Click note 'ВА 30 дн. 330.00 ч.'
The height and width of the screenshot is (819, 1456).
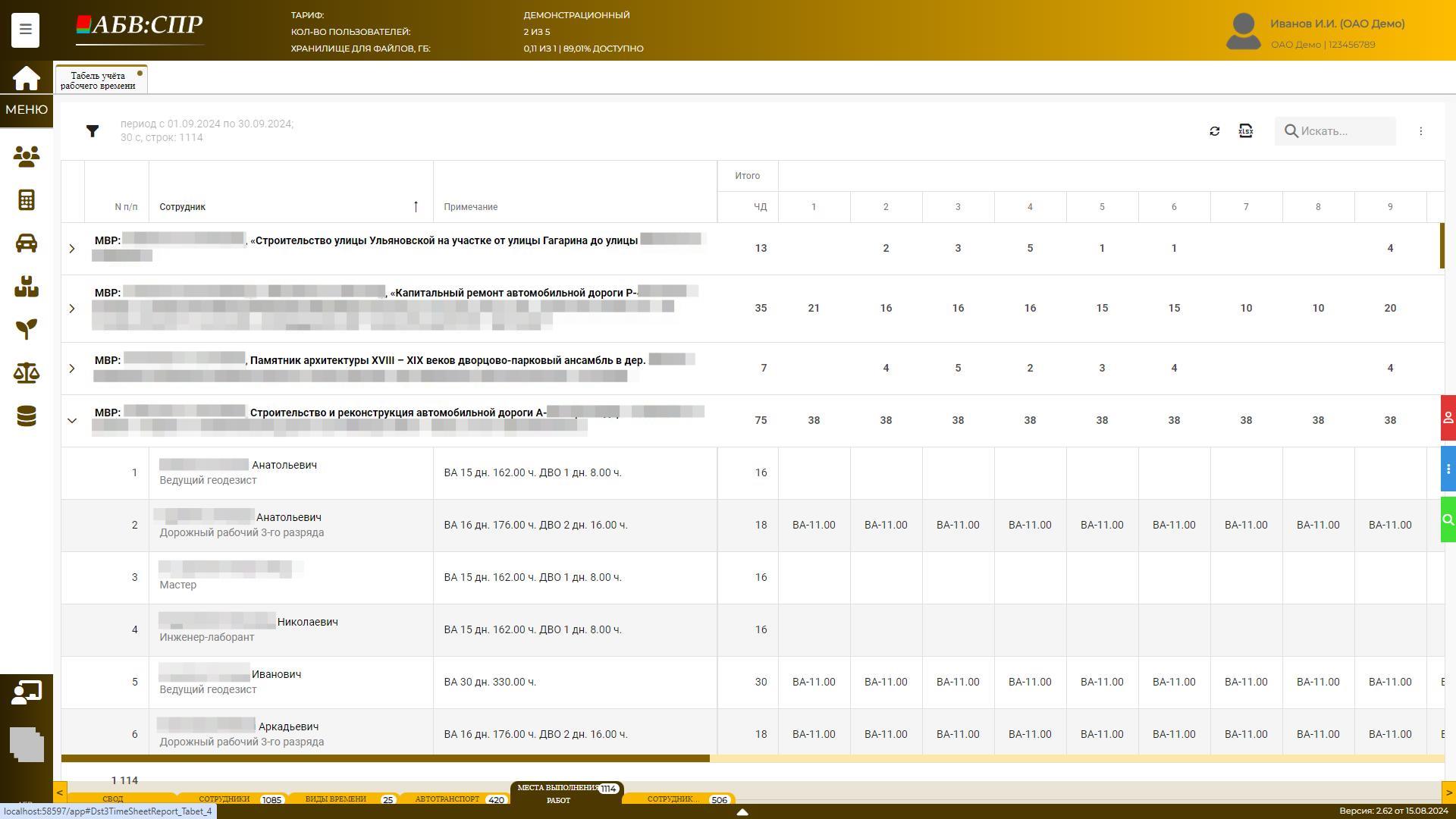pyautogui.click(x=490, y=682)
